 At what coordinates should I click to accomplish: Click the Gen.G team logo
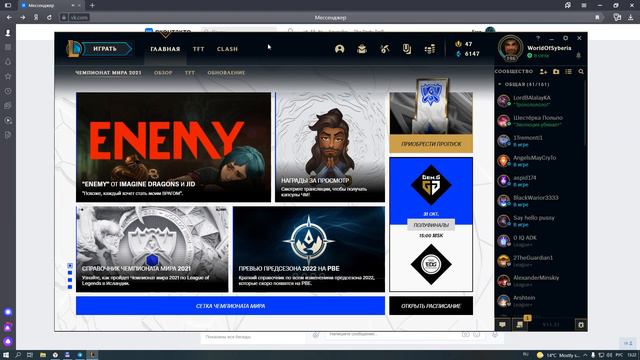click(x=431, y=185)
